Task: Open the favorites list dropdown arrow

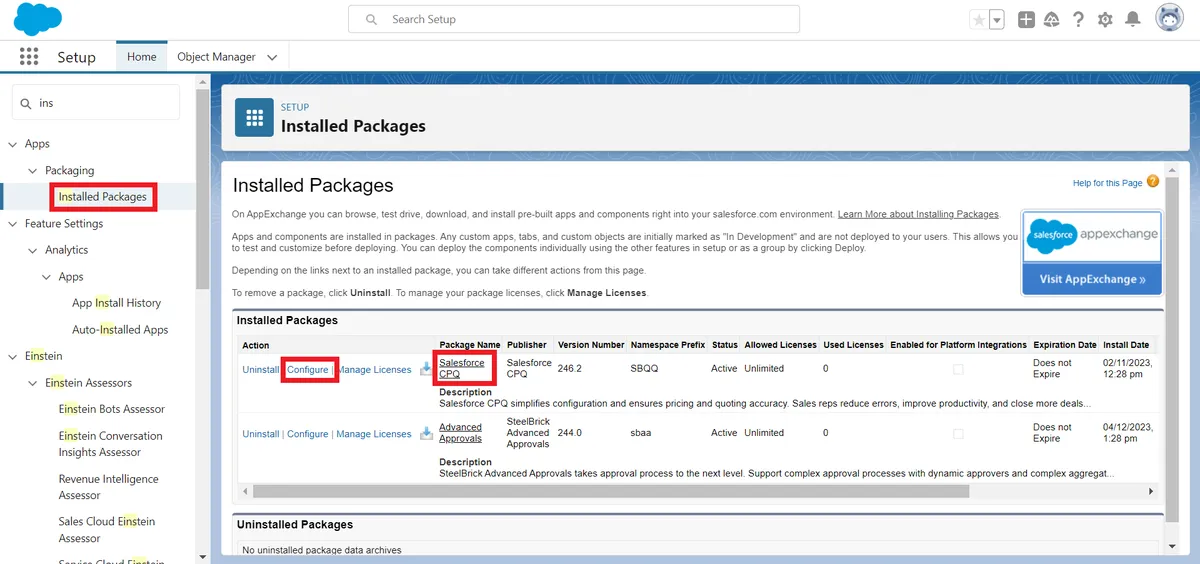Action: tap(997, 20)
